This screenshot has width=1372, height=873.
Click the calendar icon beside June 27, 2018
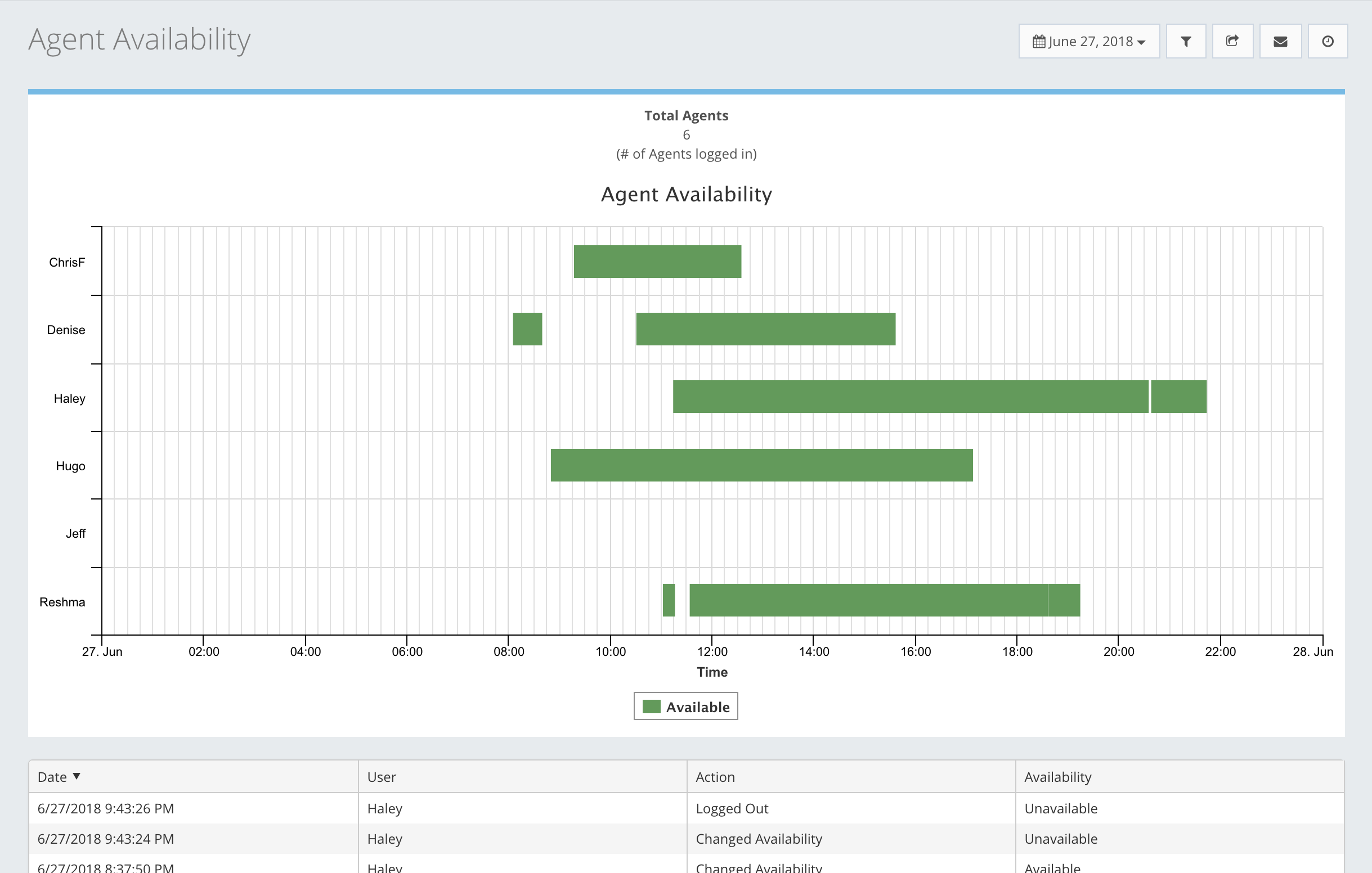point(1039,42)
